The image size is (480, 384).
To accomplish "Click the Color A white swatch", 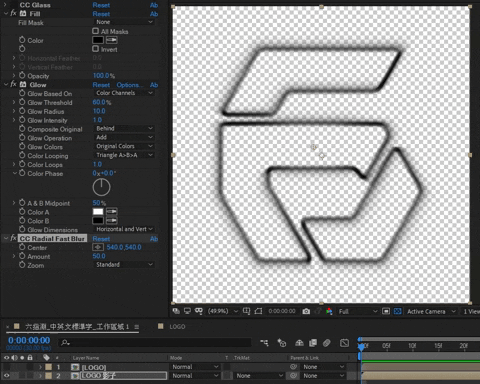I will (98, 212).
